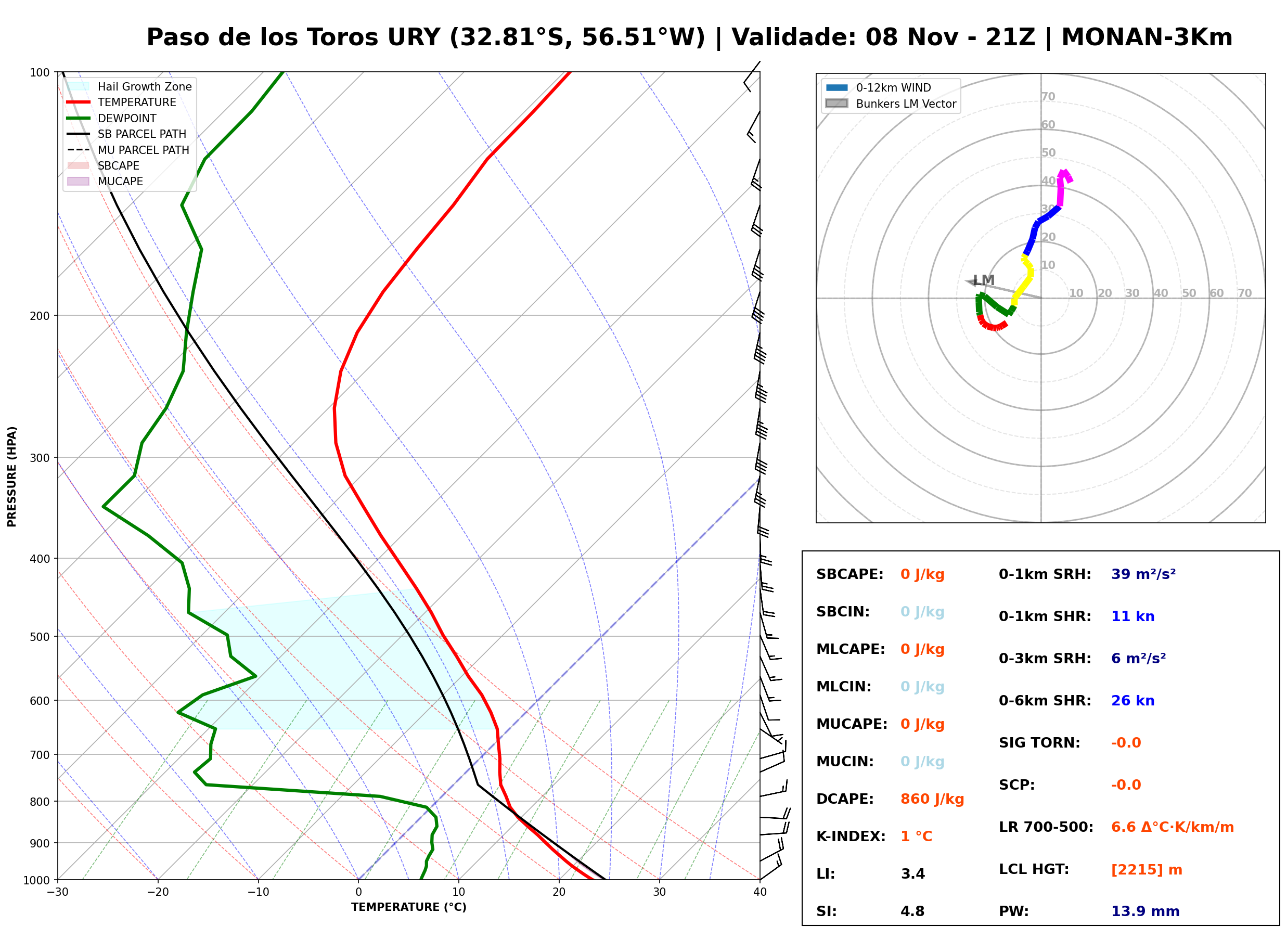Viewport: 1287px width, 952px height.
Task: Click the PRESSURE (HPA) axis label
Action: point(11,477)
